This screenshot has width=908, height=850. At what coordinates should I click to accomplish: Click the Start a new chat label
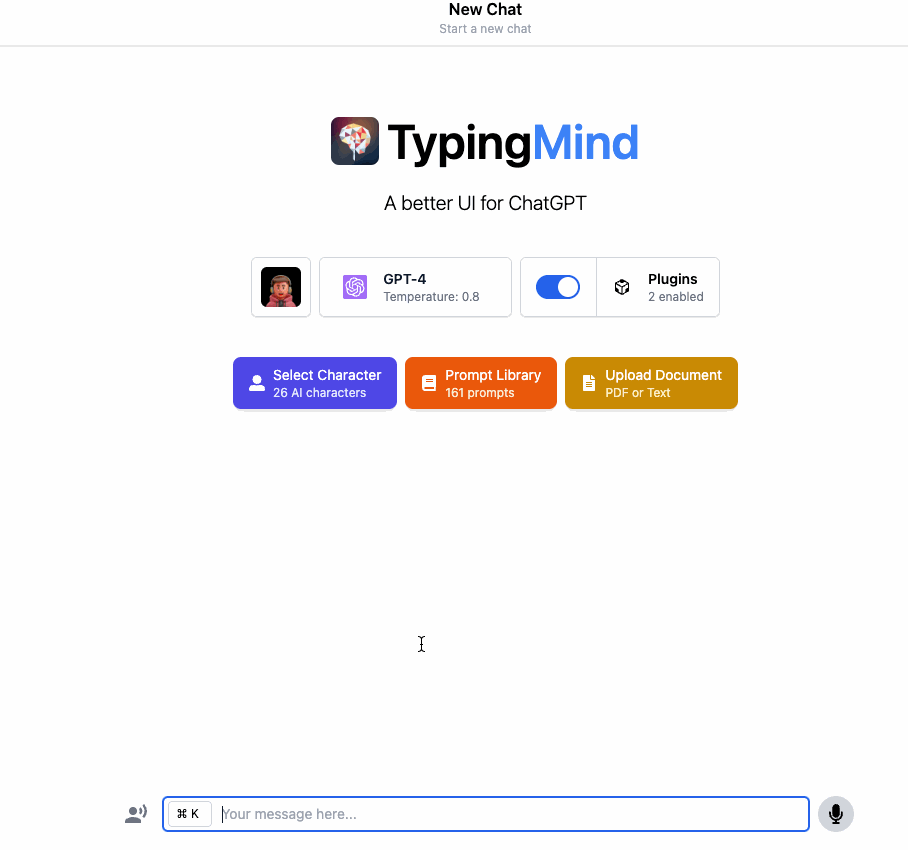485,29
